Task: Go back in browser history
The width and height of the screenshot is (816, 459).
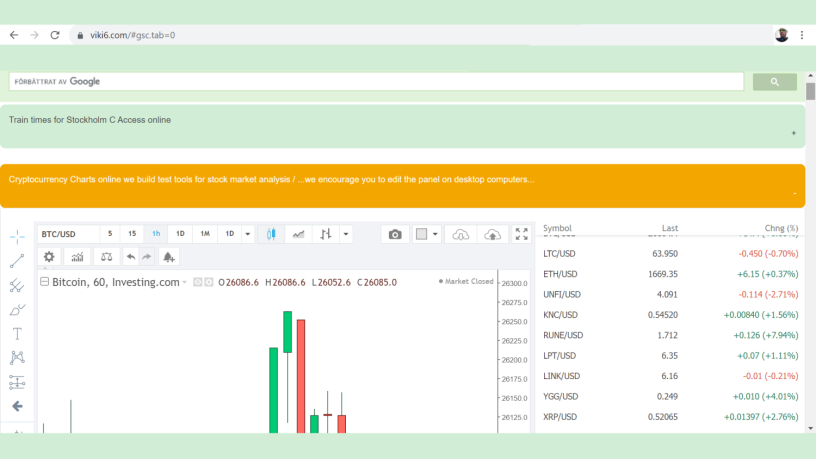Action: coord(14,35)
